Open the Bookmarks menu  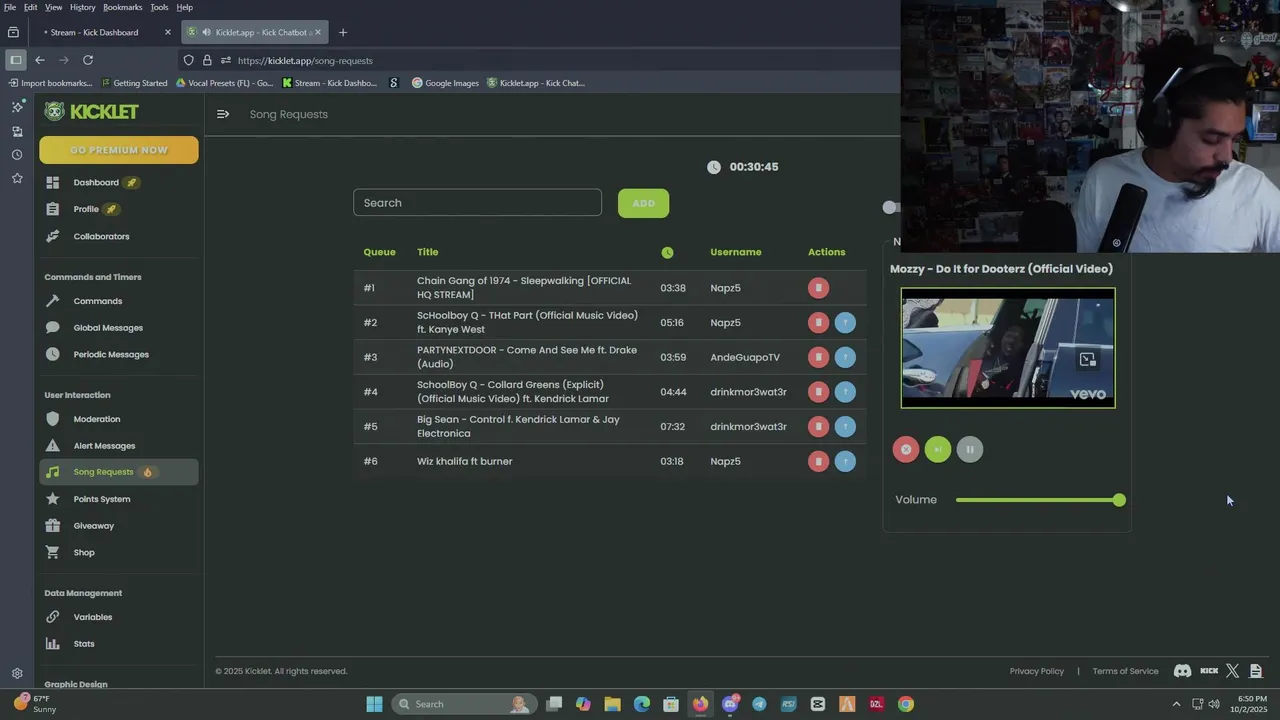[x=122, y=7]
